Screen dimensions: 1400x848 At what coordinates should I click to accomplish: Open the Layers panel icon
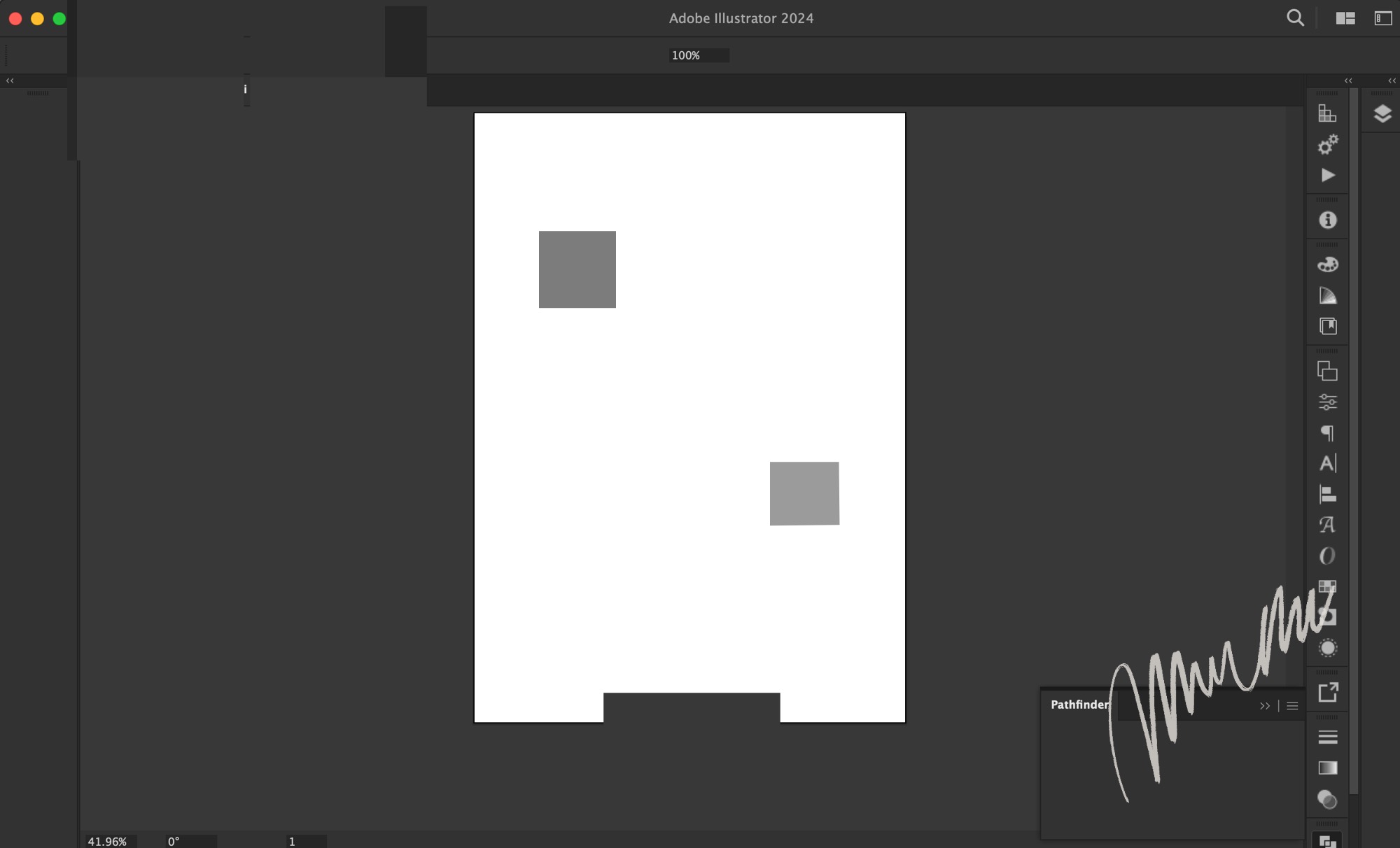1382,113
